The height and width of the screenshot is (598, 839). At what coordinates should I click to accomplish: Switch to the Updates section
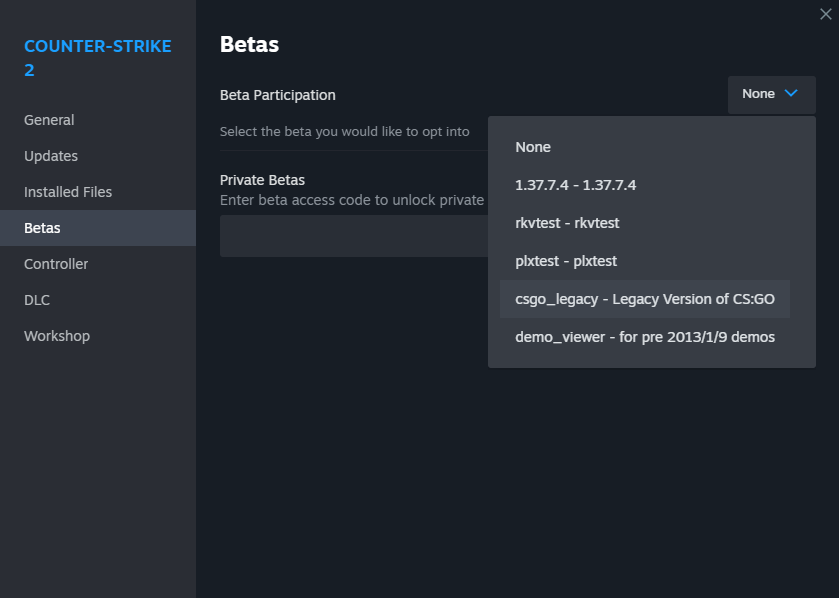tap(51, 156)
